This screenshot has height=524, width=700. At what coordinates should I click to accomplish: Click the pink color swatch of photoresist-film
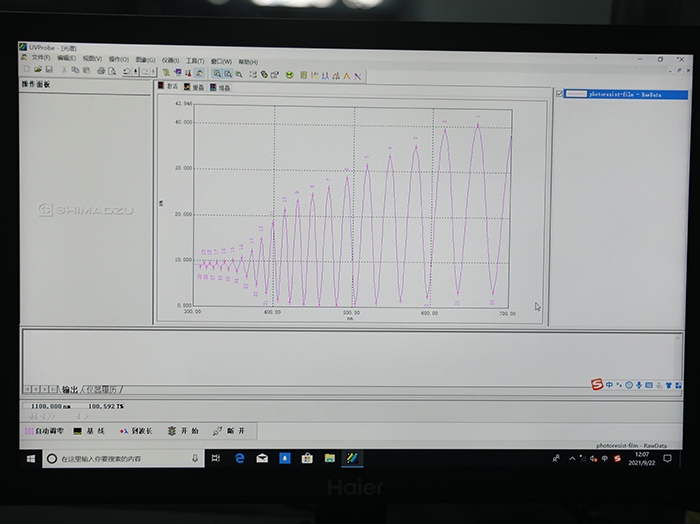coord(576,94)
